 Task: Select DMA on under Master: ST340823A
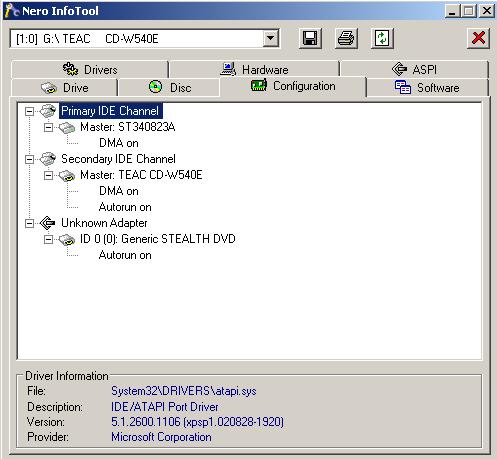[x=119, y=143]
